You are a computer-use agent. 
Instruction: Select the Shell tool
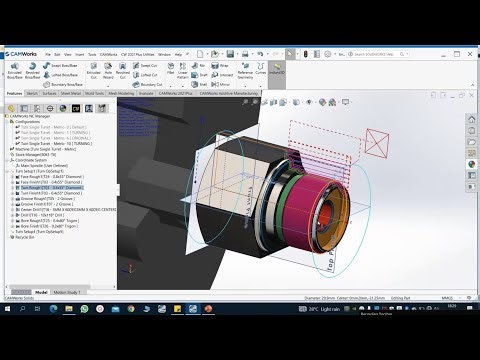click(x=199, y=85)
